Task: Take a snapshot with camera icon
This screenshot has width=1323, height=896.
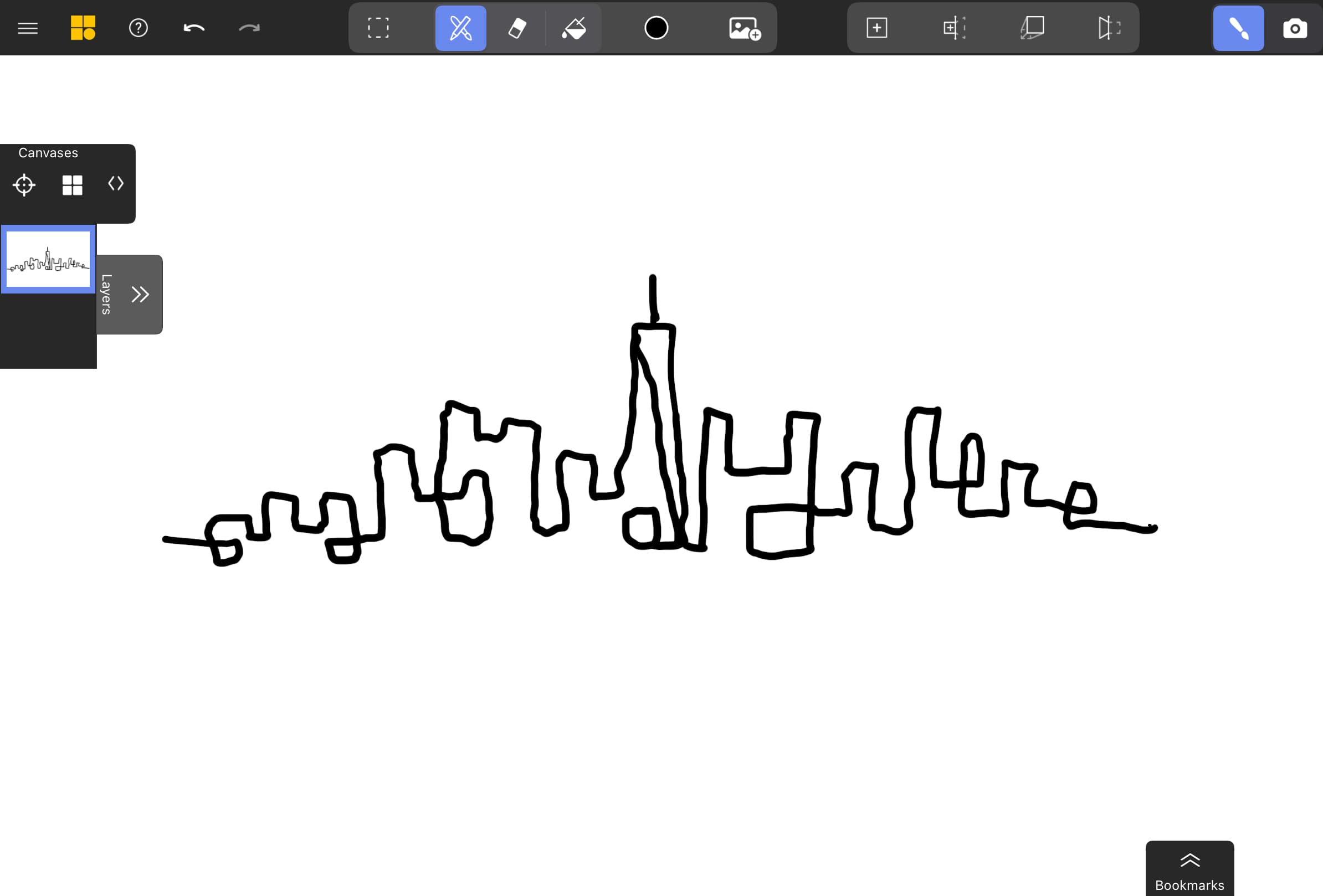Action: coord(1295,28)
